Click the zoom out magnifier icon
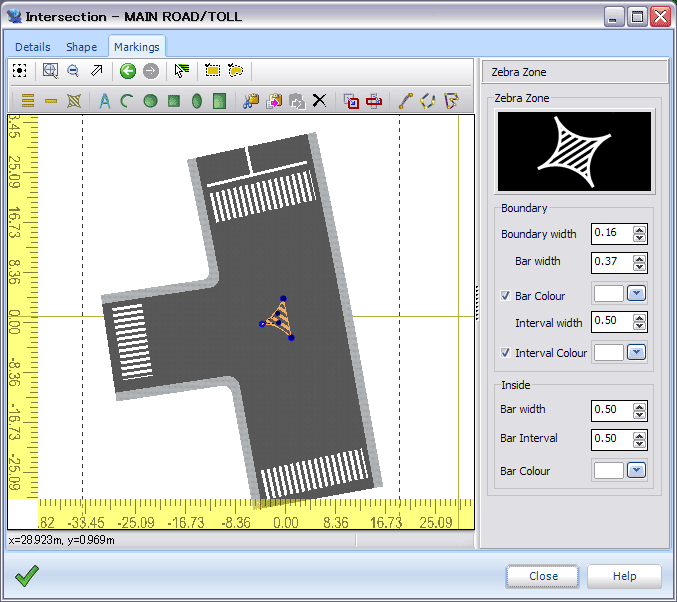 73,71
